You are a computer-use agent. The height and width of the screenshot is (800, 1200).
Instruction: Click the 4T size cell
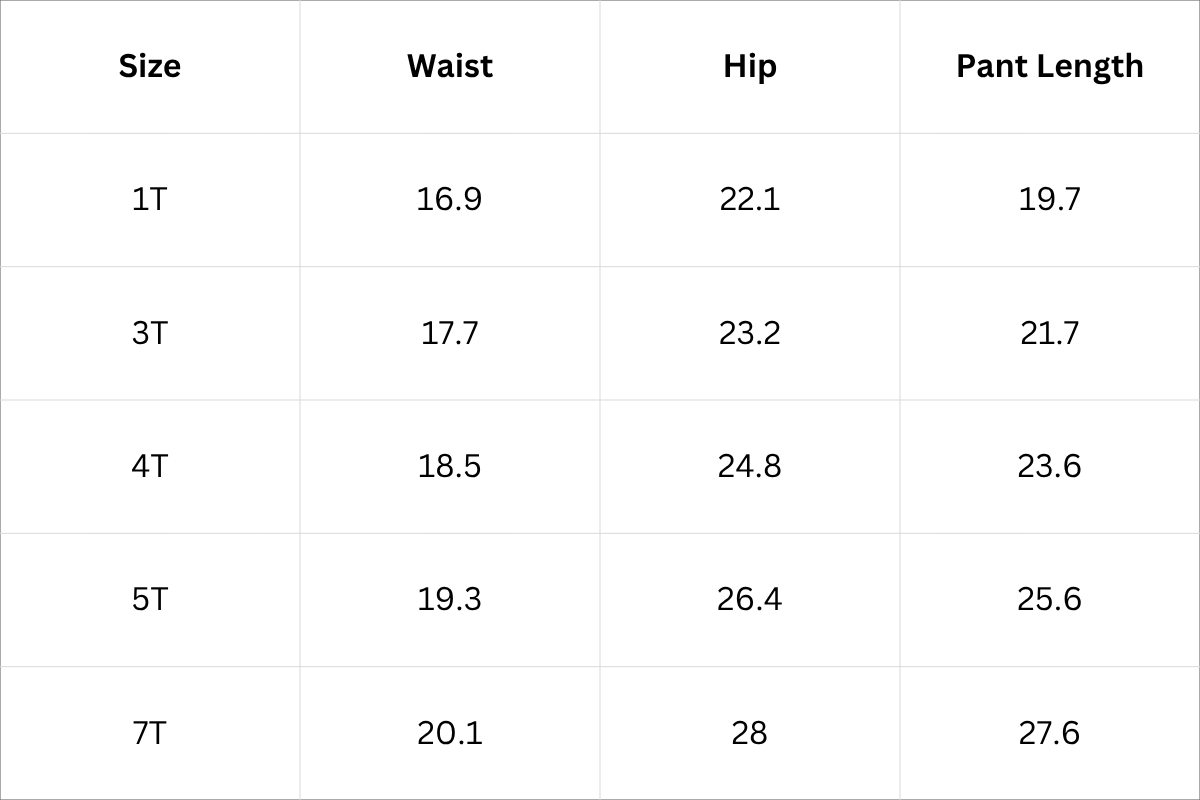[150, 466]
